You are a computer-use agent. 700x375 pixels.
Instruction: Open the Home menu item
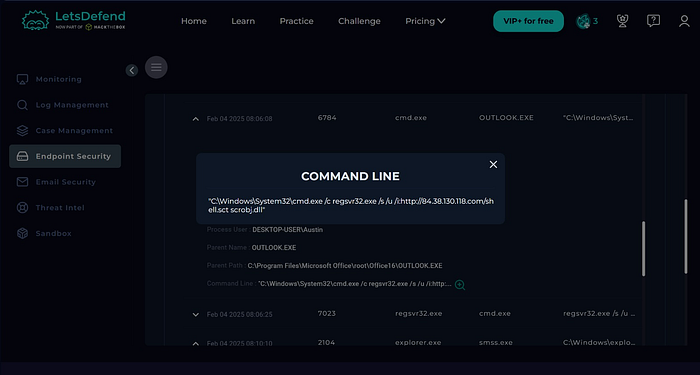[x=194, y=21]
